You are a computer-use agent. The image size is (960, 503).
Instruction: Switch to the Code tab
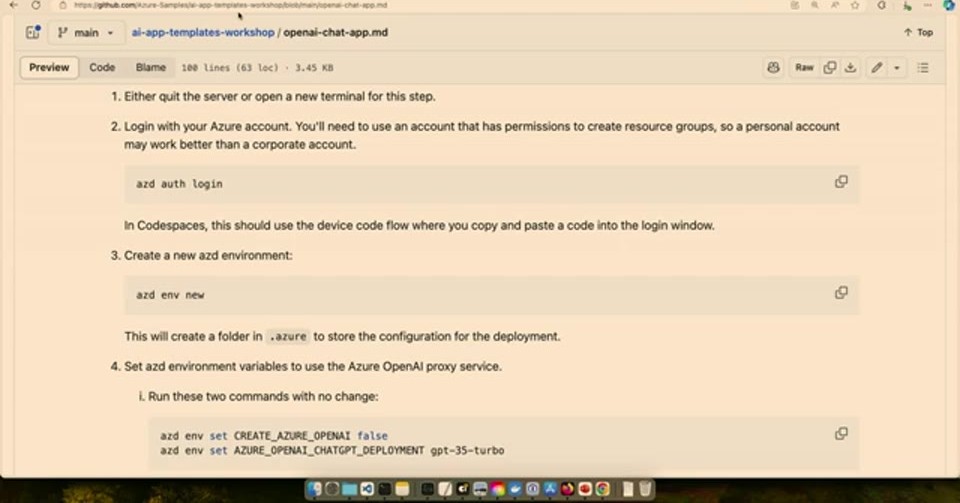click(102, 67)
